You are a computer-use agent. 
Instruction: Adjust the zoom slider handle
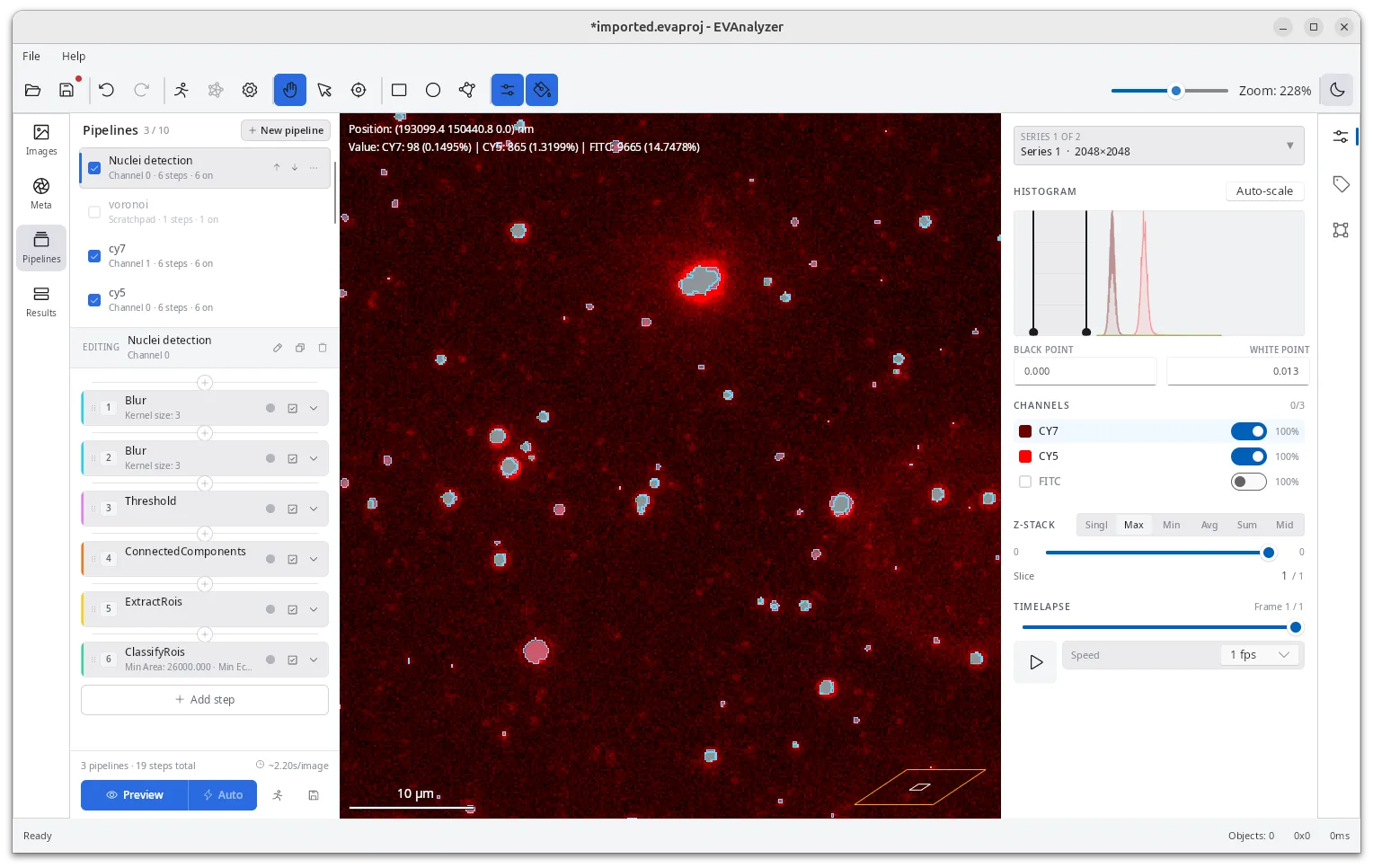click(x=1176, y=91)
